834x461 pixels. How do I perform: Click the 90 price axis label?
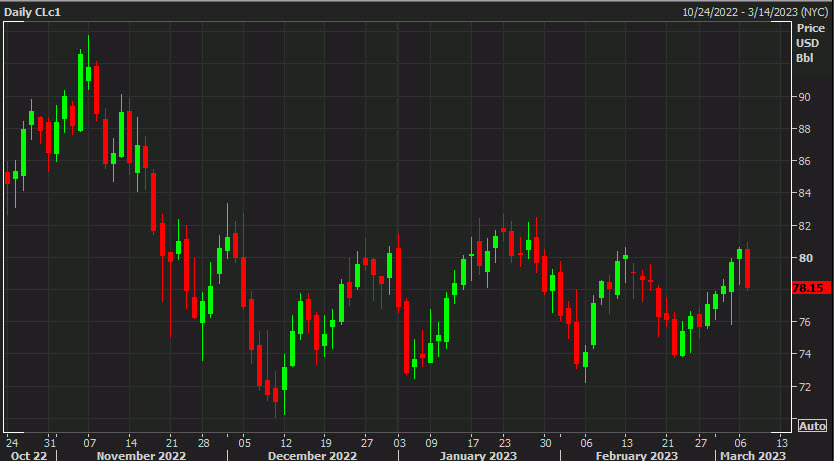pyautogui.click(x=805, y=97)
